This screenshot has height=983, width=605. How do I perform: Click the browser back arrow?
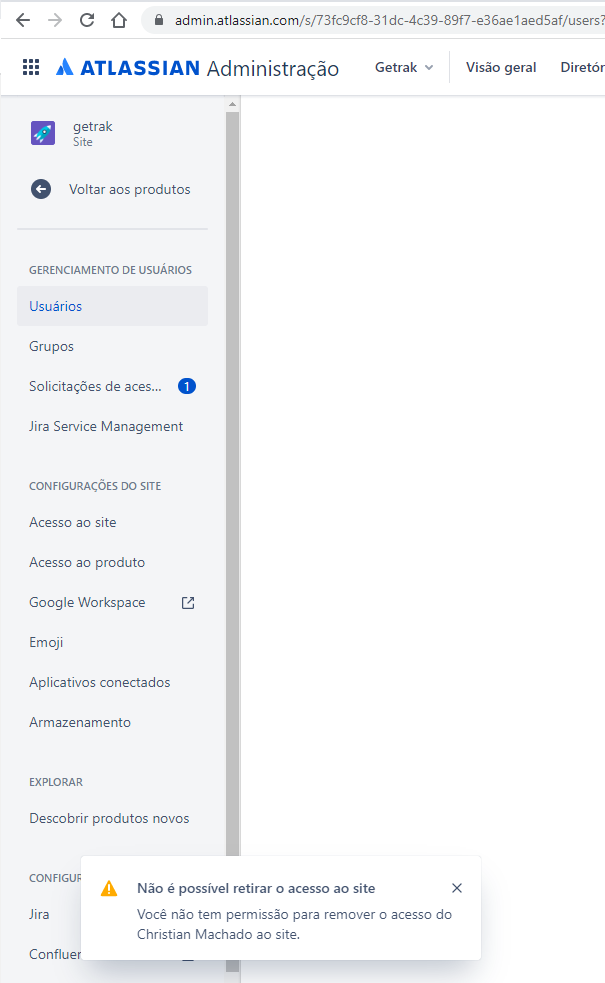pos(23,20)
